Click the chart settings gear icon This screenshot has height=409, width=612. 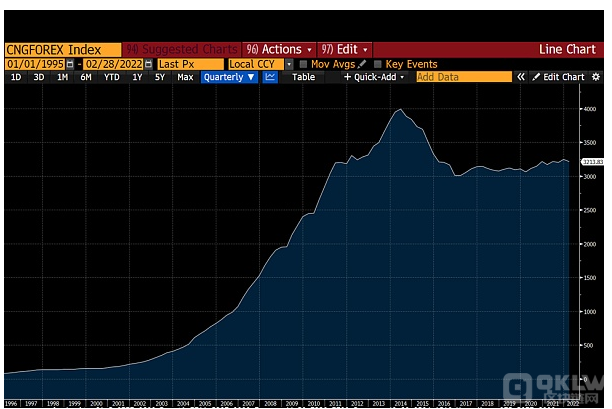[x=597, y=77]
